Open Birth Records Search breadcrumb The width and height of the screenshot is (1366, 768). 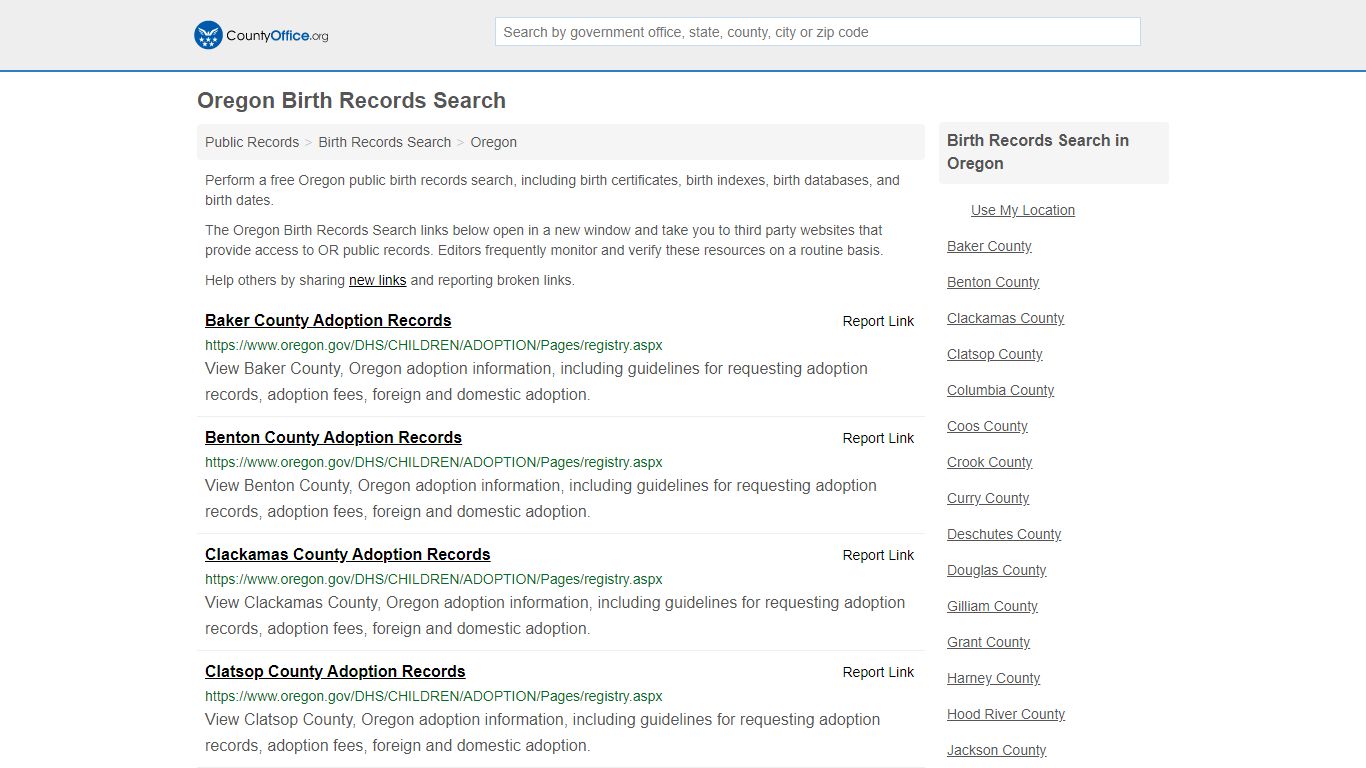point(384,142)
